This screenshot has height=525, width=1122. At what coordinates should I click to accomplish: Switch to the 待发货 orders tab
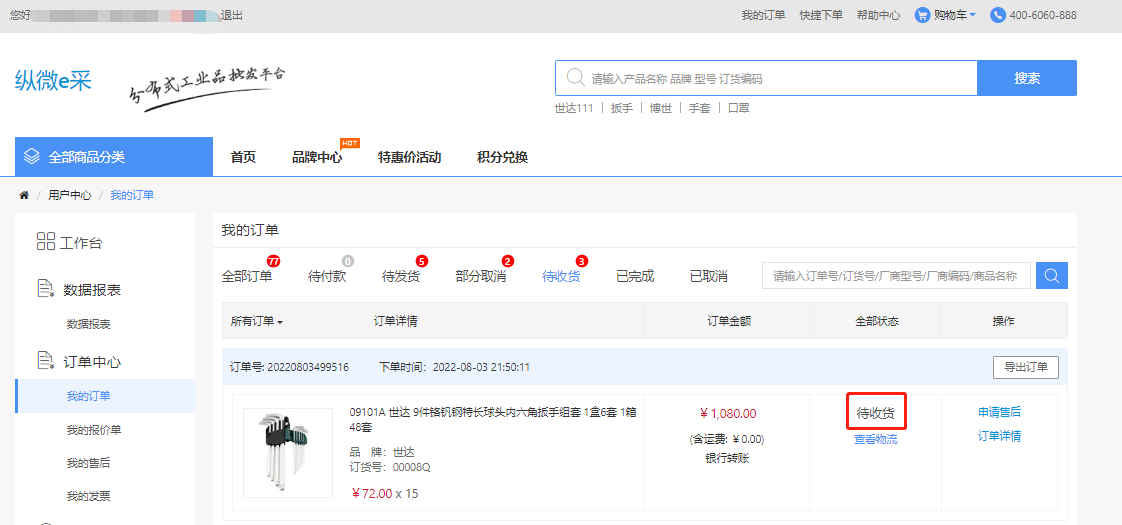(400, 276)
